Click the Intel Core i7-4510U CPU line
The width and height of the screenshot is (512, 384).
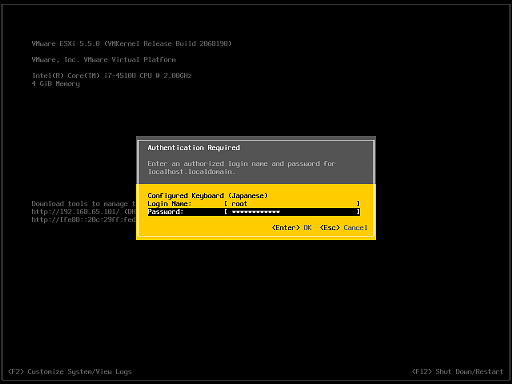tap(112, 76)
